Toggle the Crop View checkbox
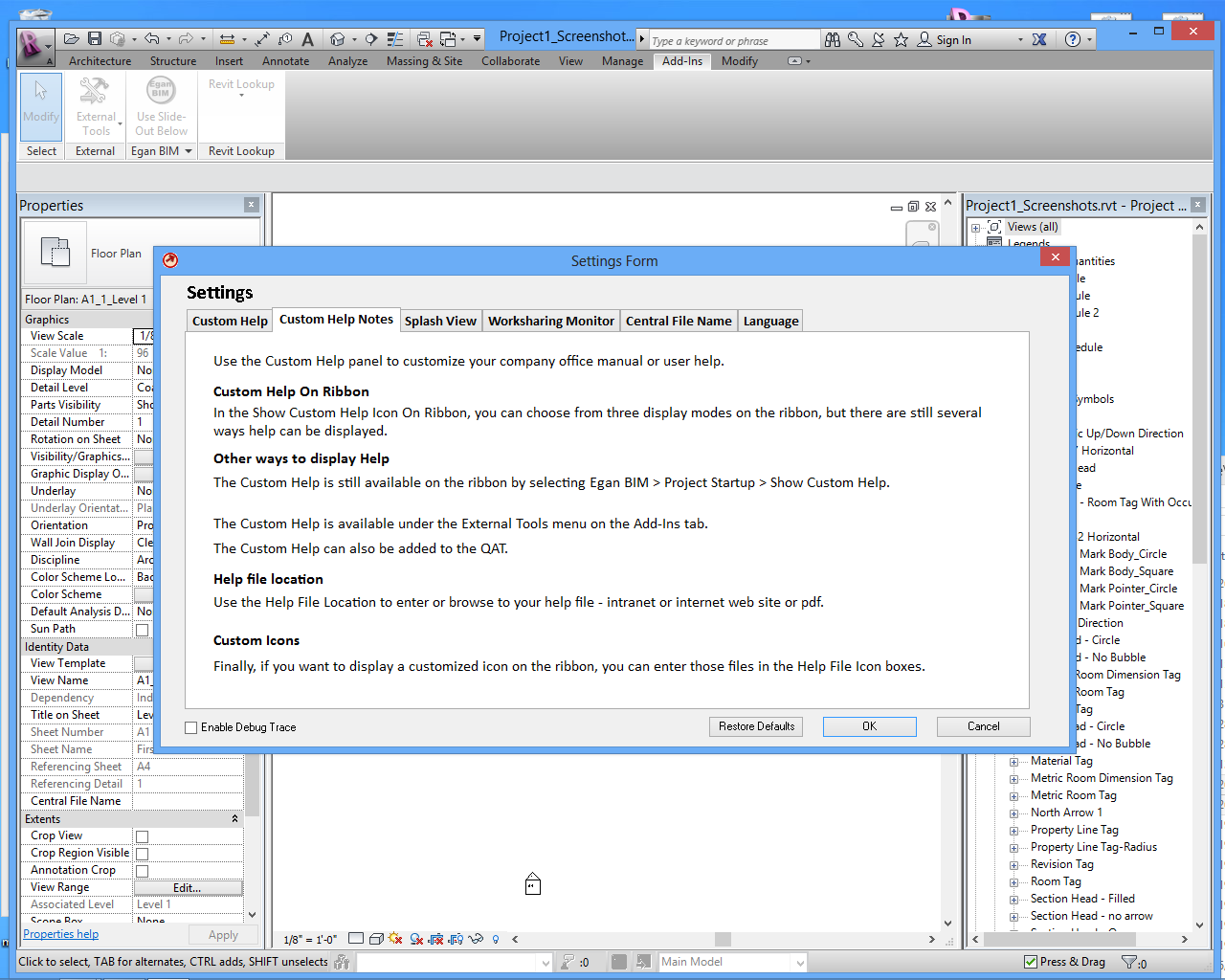The height and width of the screenshot is (980, 1225). (143, 836)
